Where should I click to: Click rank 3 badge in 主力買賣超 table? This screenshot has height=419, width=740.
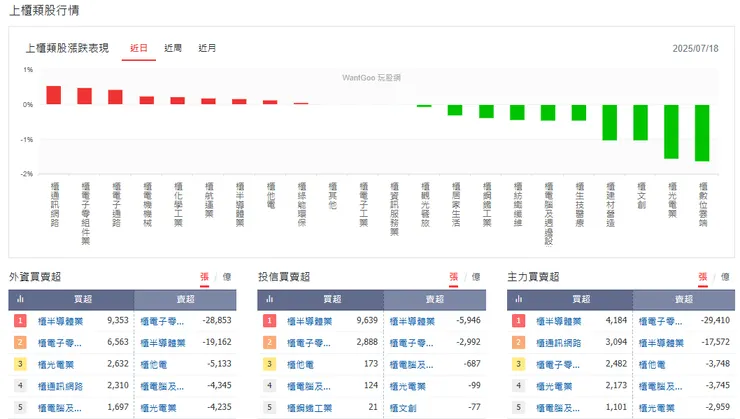pos(519,364)
